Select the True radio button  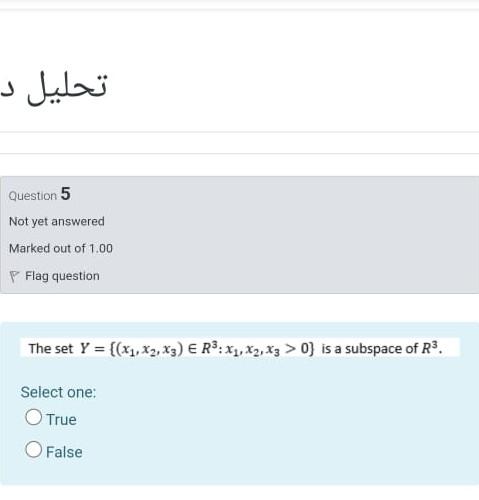pos(33,417)
